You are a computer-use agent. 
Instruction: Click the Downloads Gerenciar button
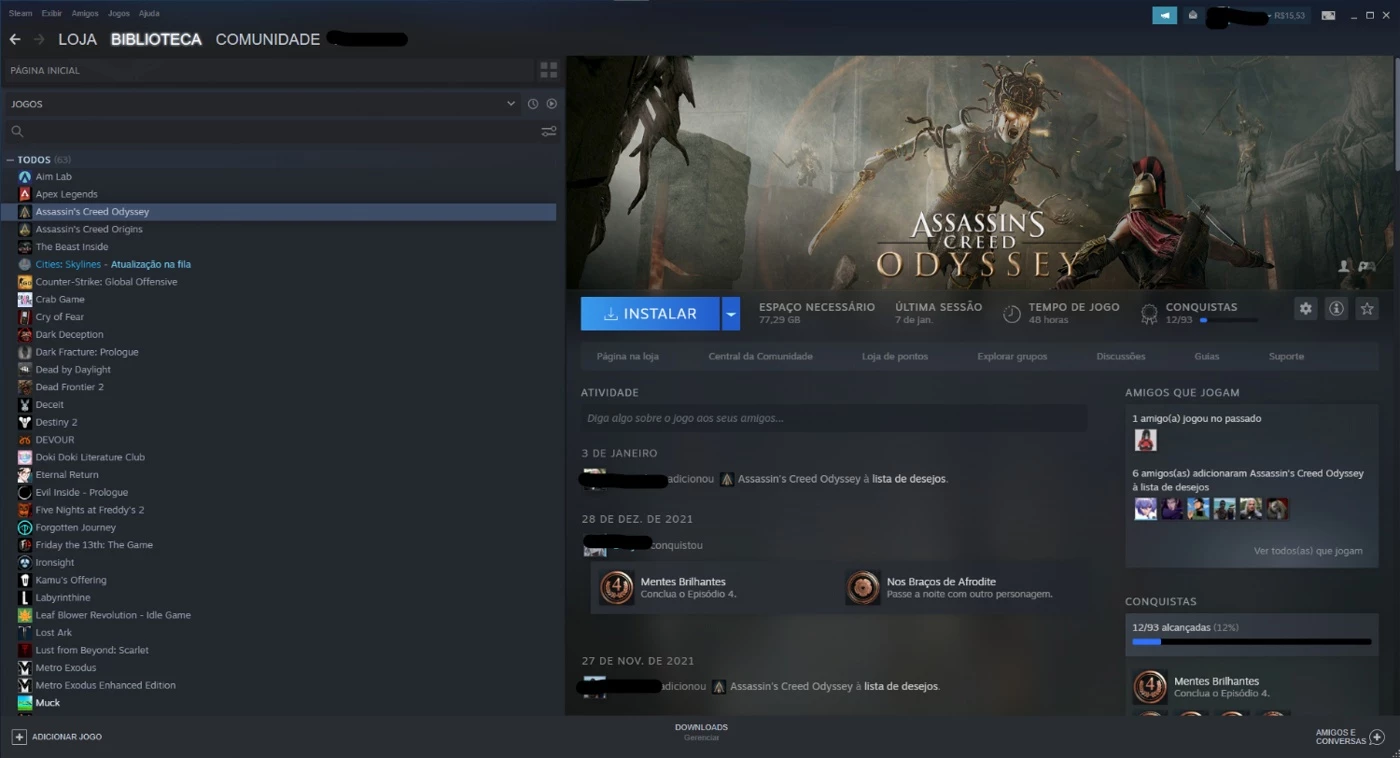point(701,732)
